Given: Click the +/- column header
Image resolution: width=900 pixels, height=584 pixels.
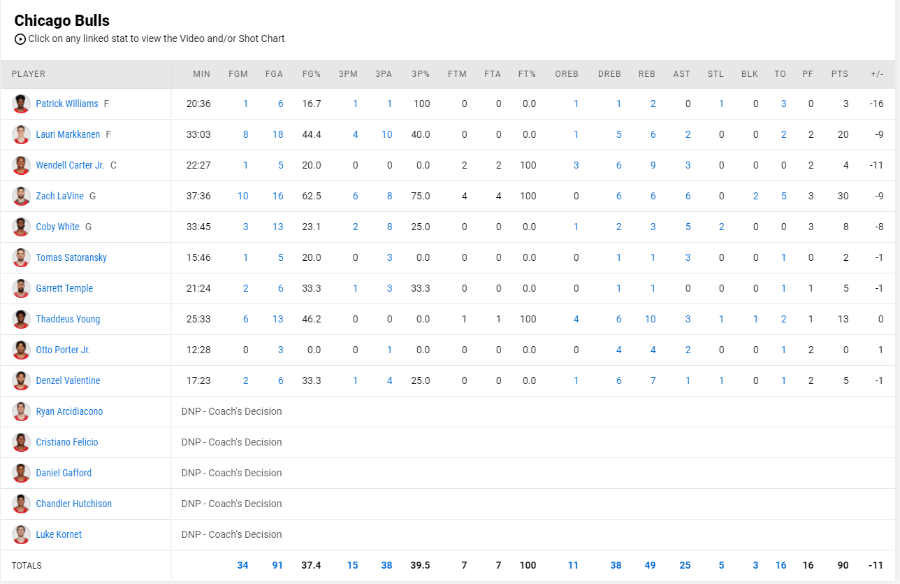Looking at the screenshot, I should point(877,74).
